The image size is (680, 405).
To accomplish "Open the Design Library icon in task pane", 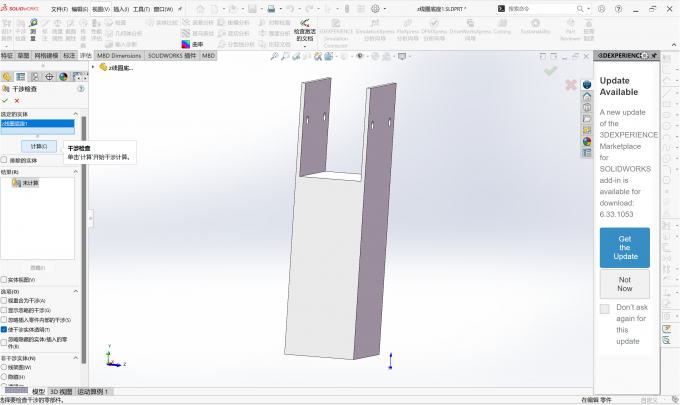I will [x=587, y=107].
